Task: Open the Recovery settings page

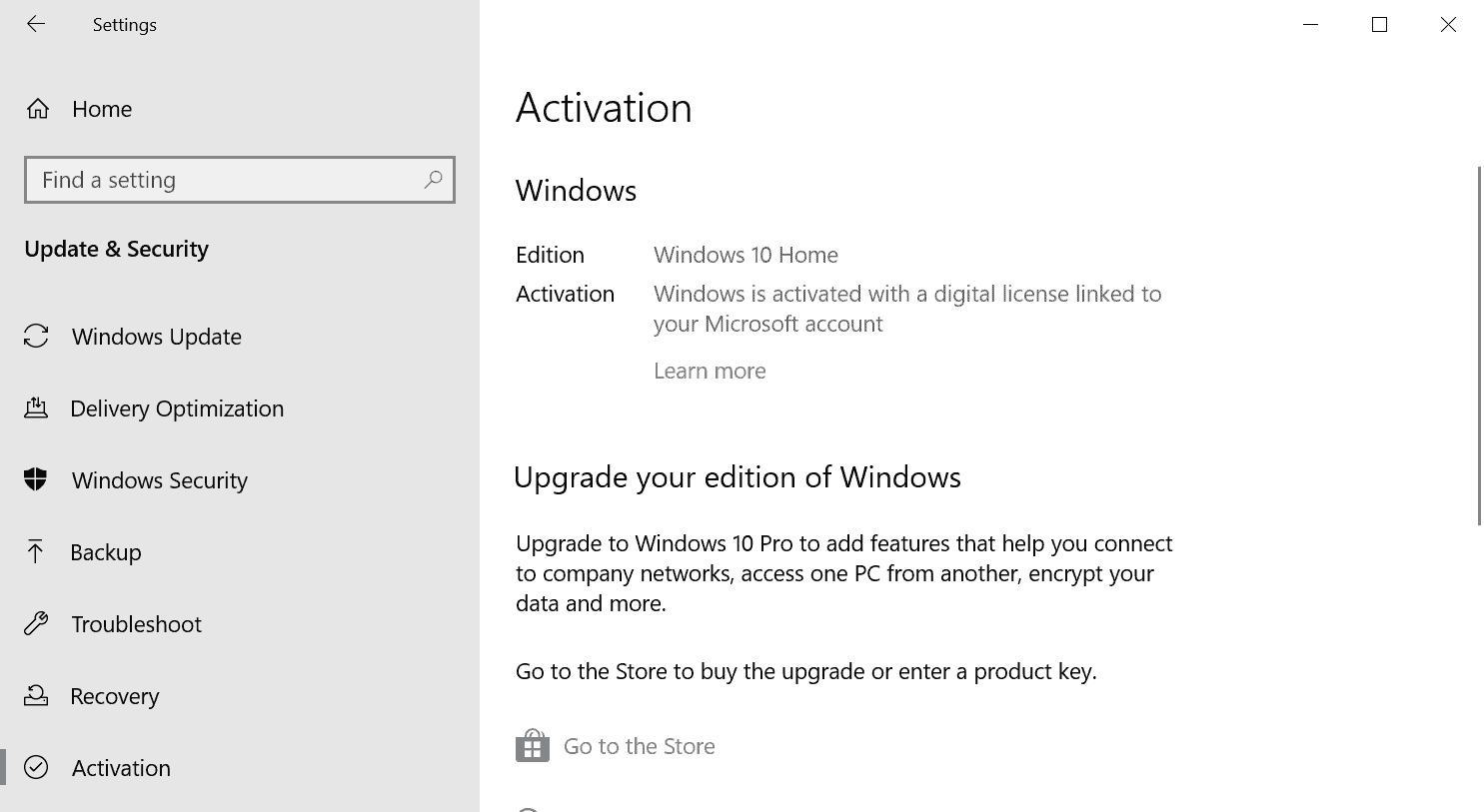Action: (x=115, y=696)
